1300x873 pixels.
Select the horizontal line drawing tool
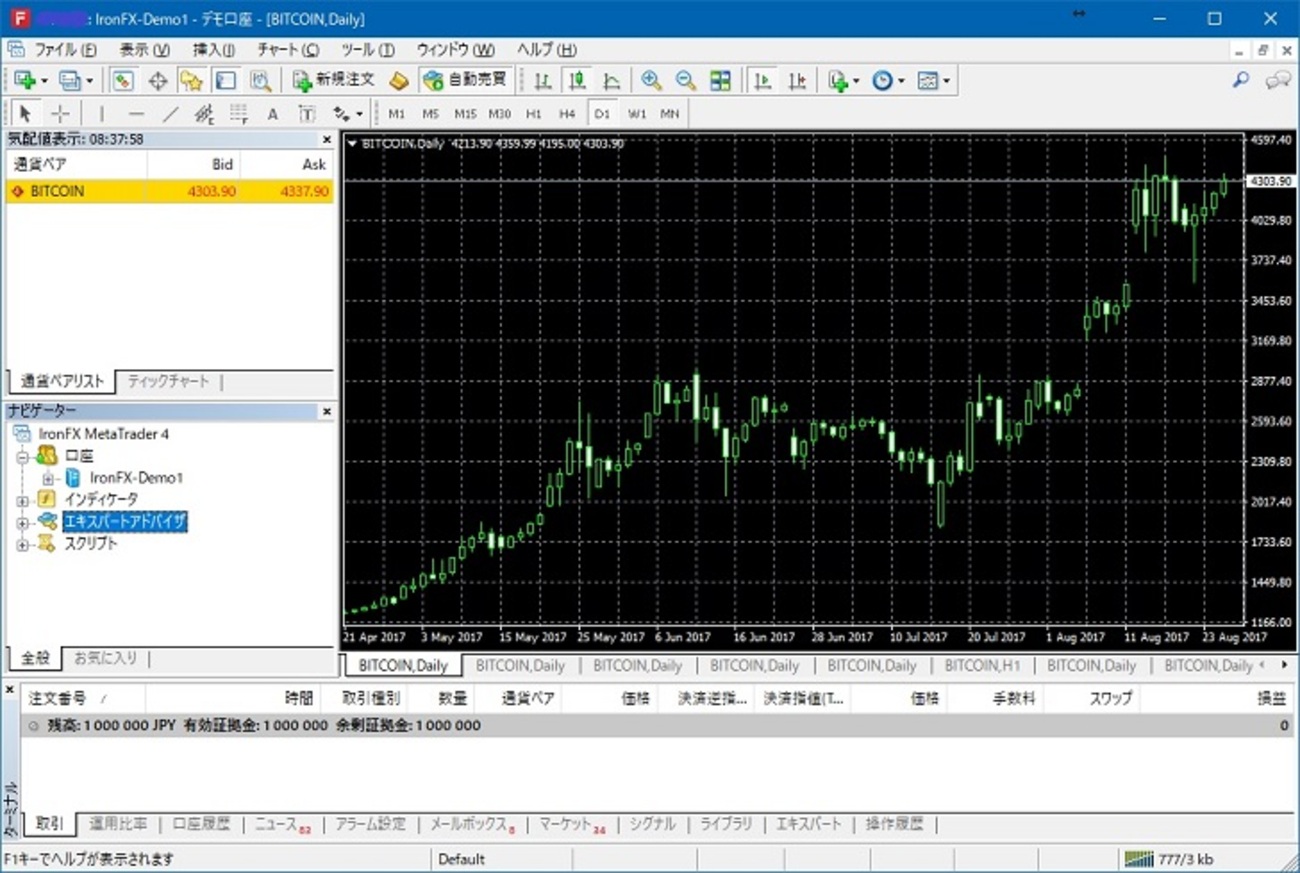(x=136, y=114)
